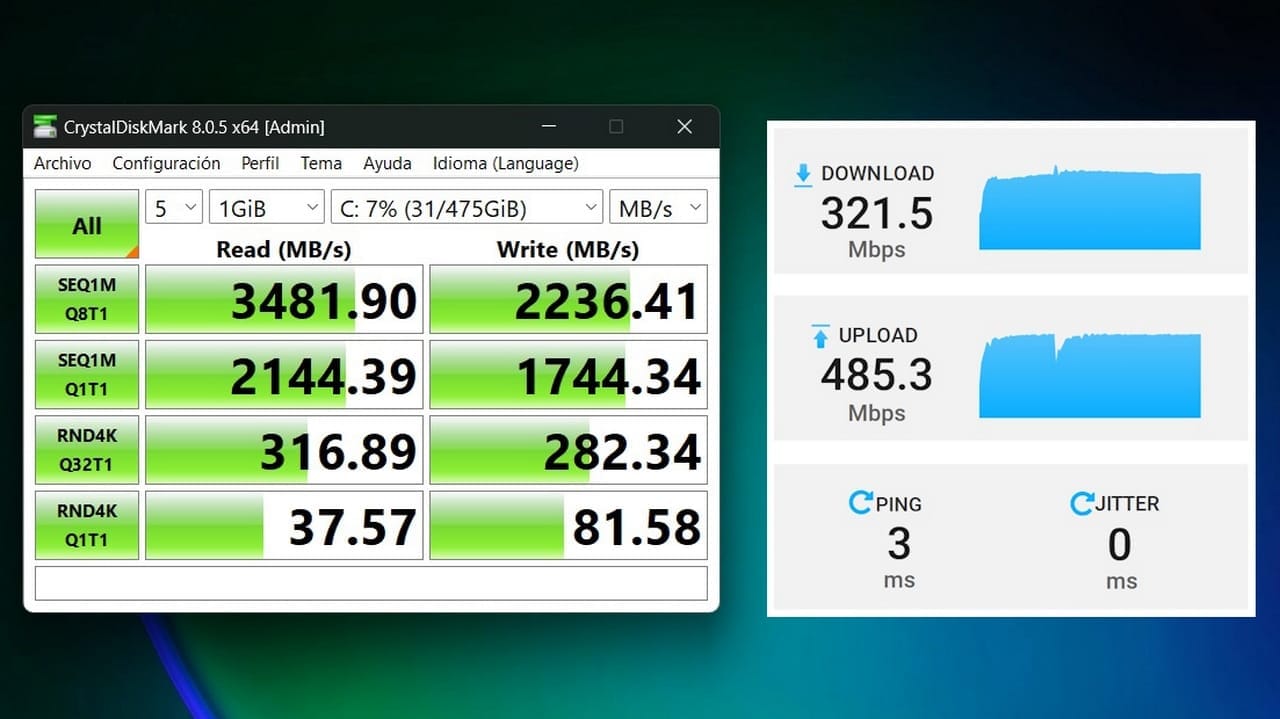The width and height of the screenshot is (1280, 719).
Task: Start the SEQ1M Q8T1 test
Action: click(87, 299)
